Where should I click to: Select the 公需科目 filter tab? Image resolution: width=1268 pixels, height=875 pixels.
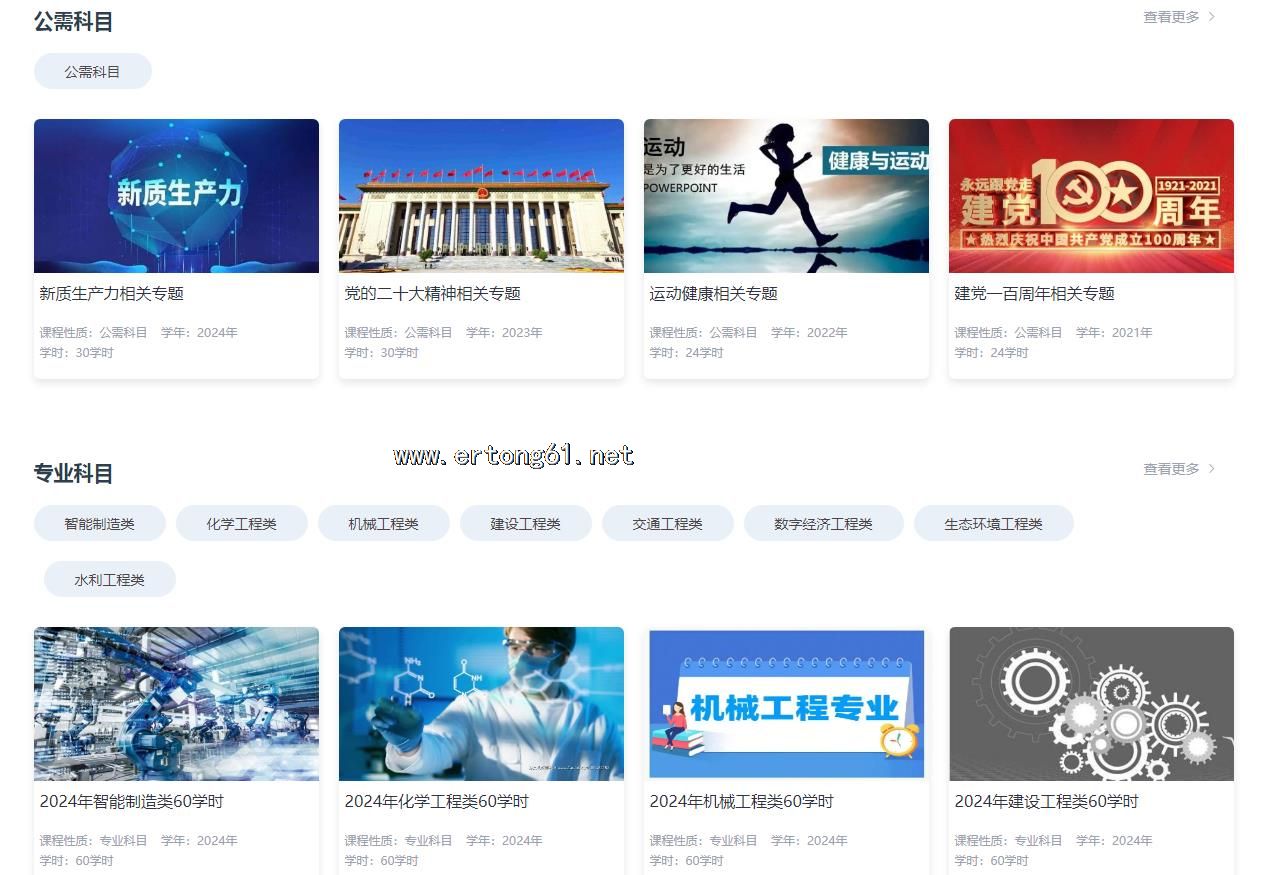point(92,72)
